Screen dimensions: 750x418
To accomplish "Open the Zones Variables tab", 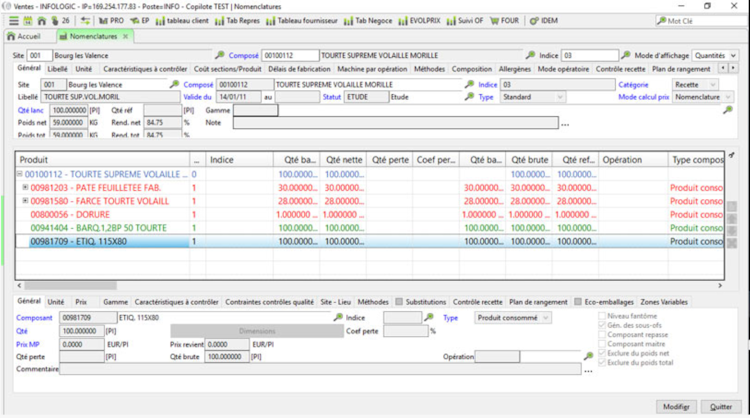I will [x=664, y=302].
